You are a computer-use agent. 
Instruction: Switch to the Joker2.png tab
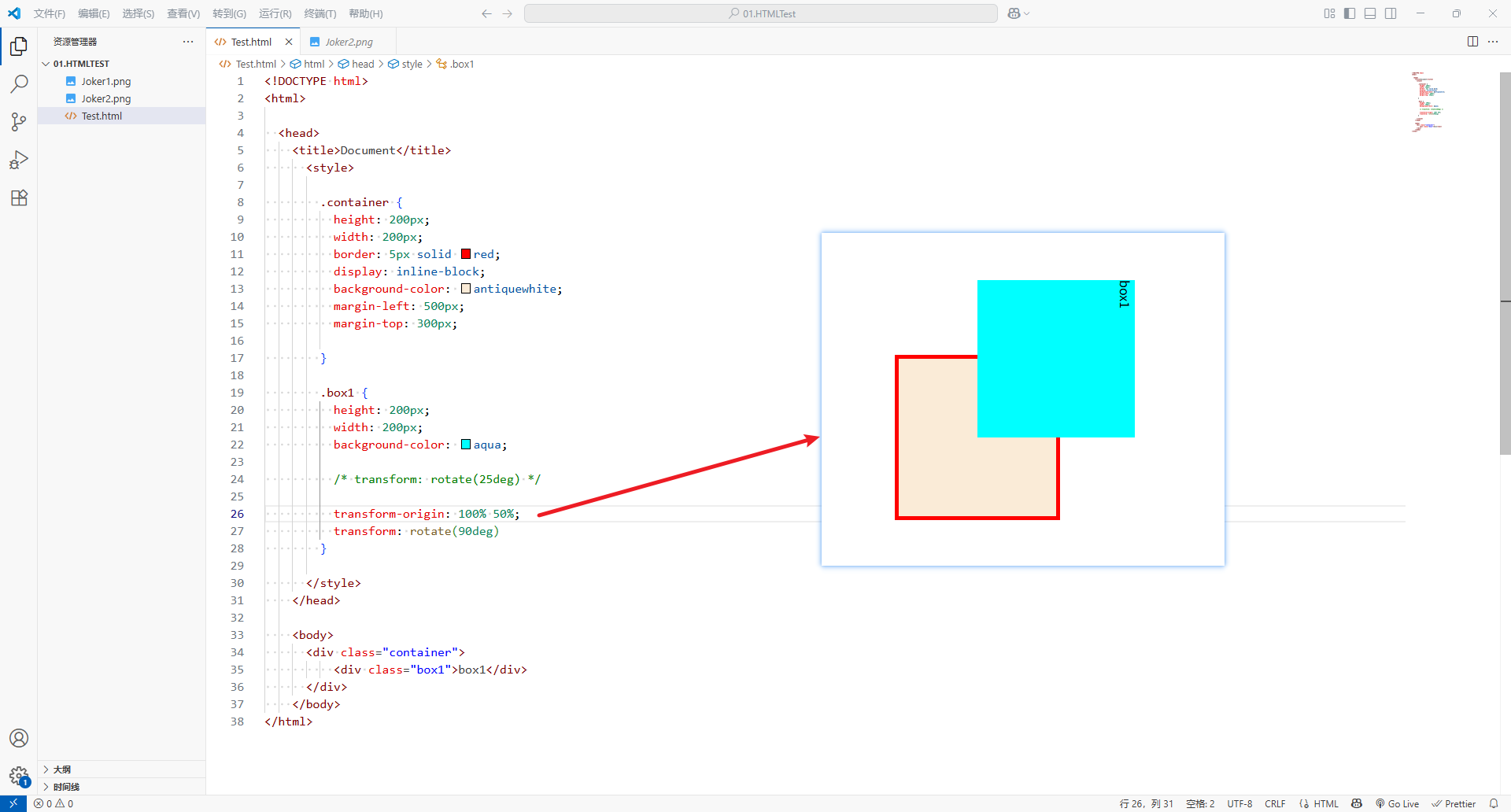click(x=349, y=42)
